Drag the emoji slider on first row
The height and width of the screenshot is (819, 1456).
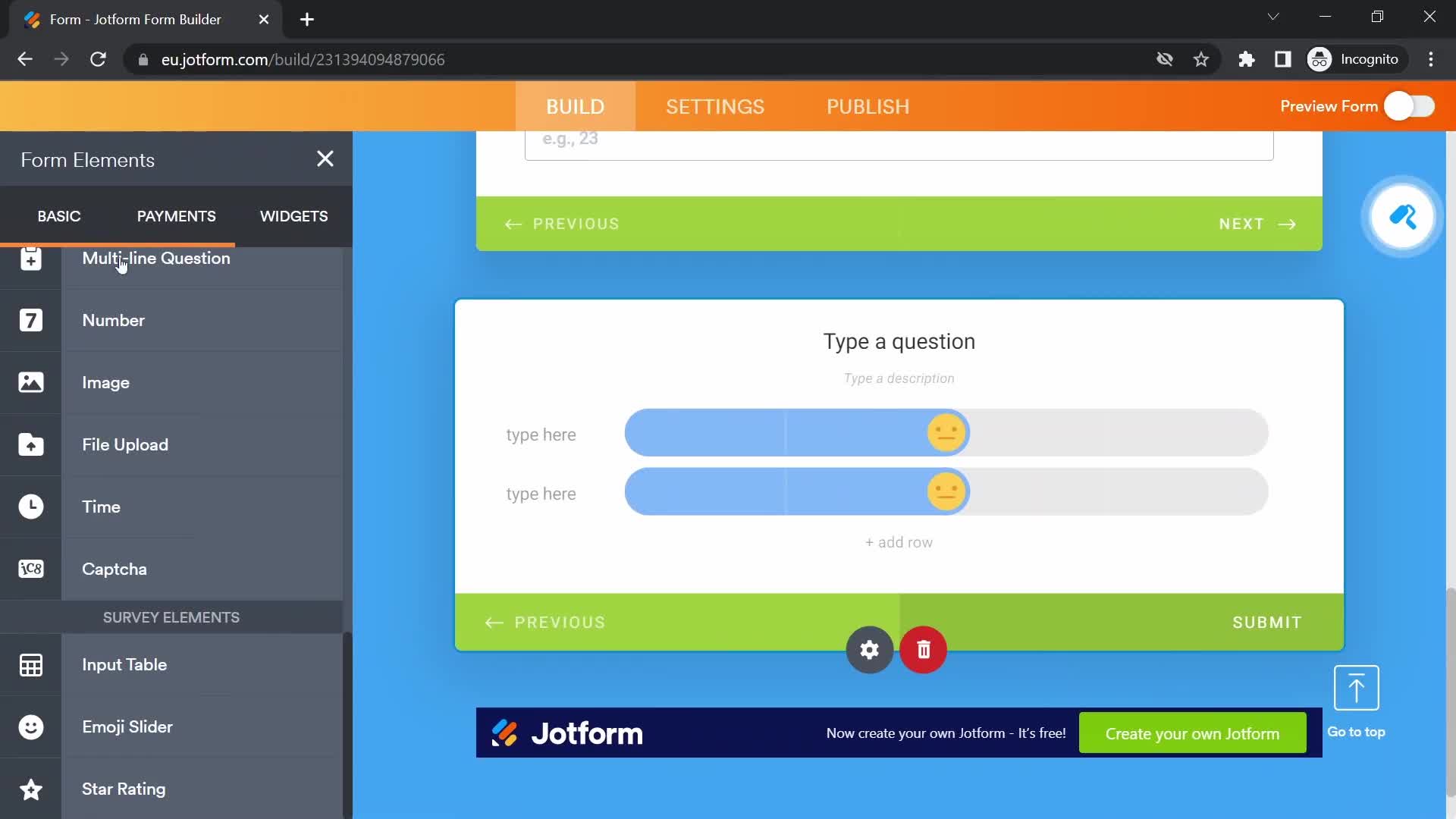[x=948, y=432]
